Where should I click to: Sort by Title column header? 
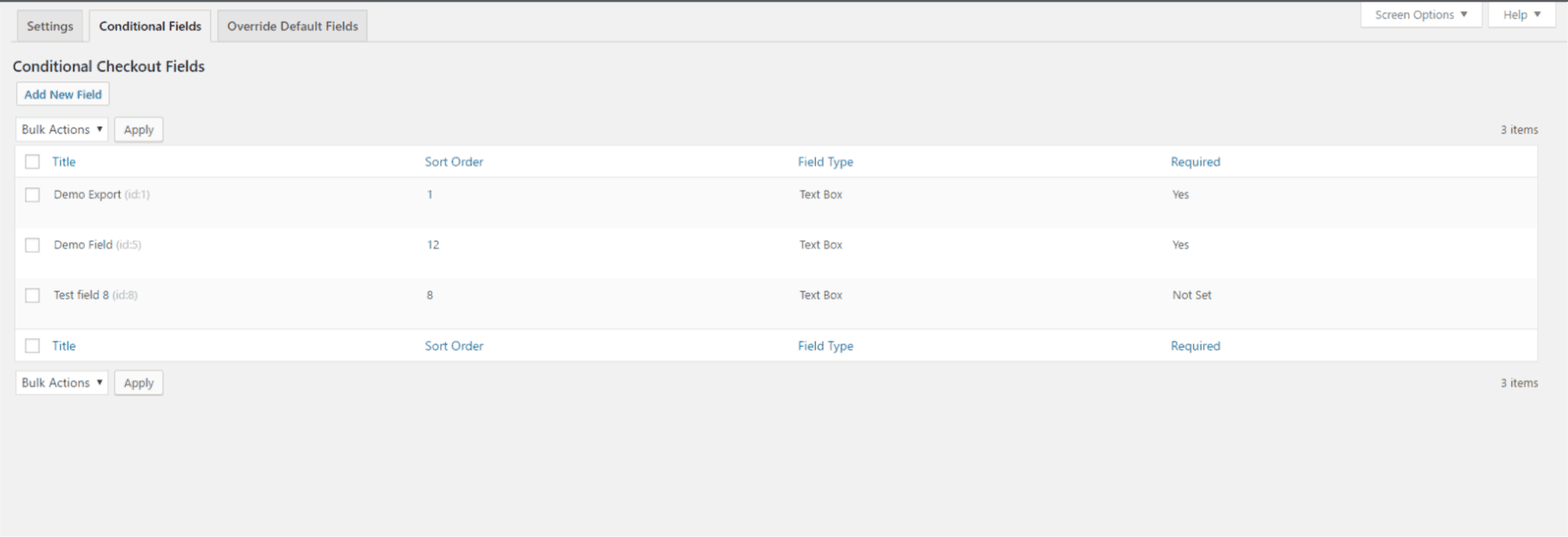click(64, 162)
